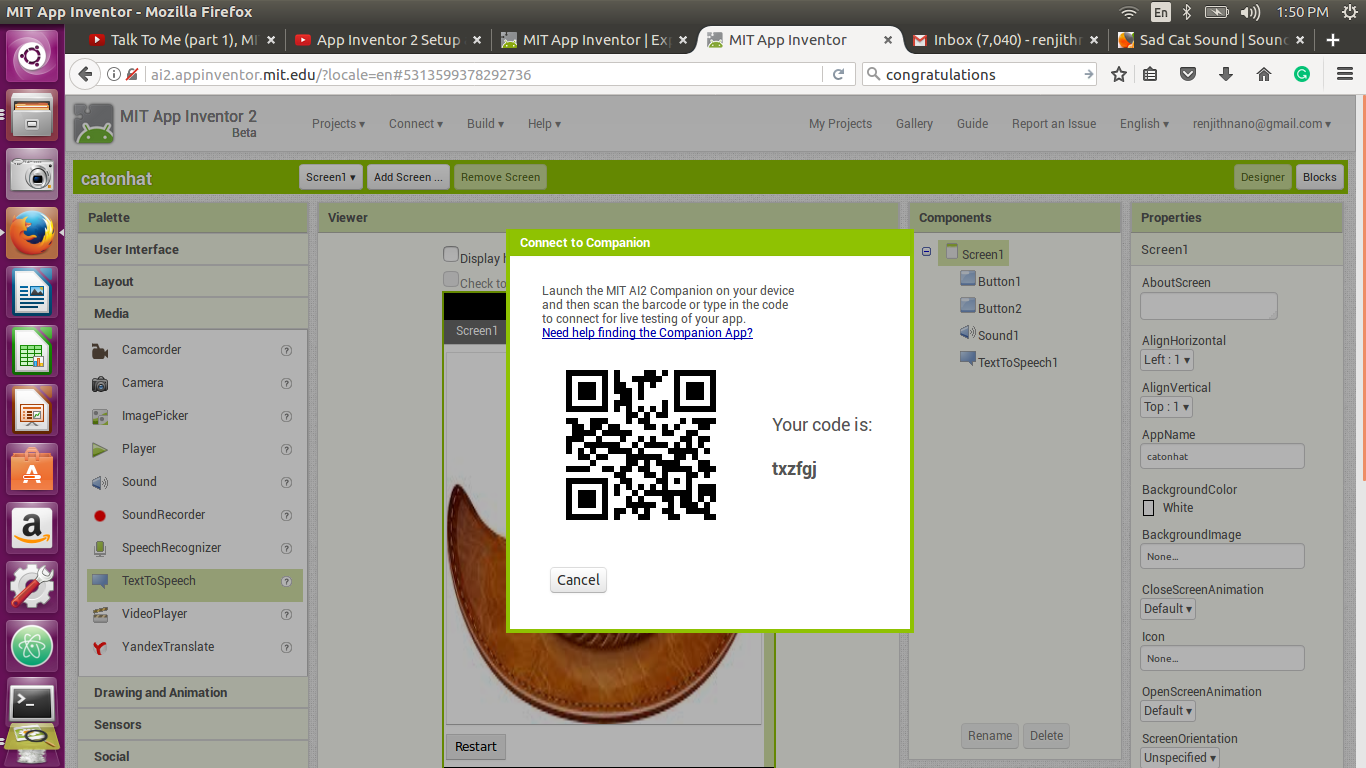Open new browser tab plus icon

coord(1333,40)
